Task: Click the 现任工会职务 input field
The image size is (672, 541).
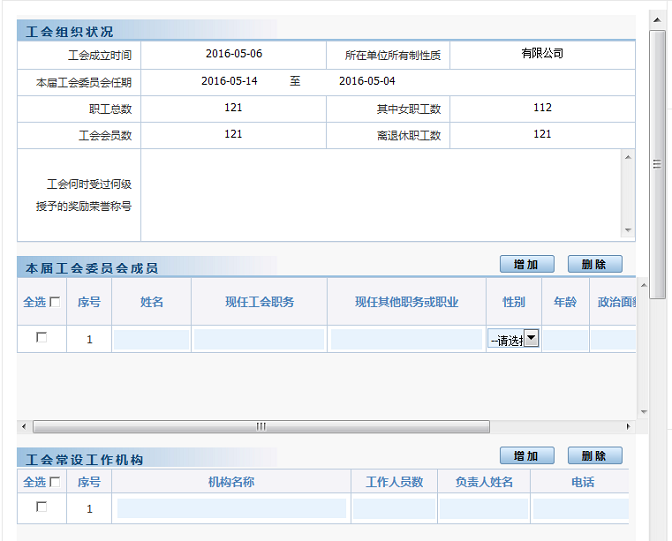Action: [259, 340]
